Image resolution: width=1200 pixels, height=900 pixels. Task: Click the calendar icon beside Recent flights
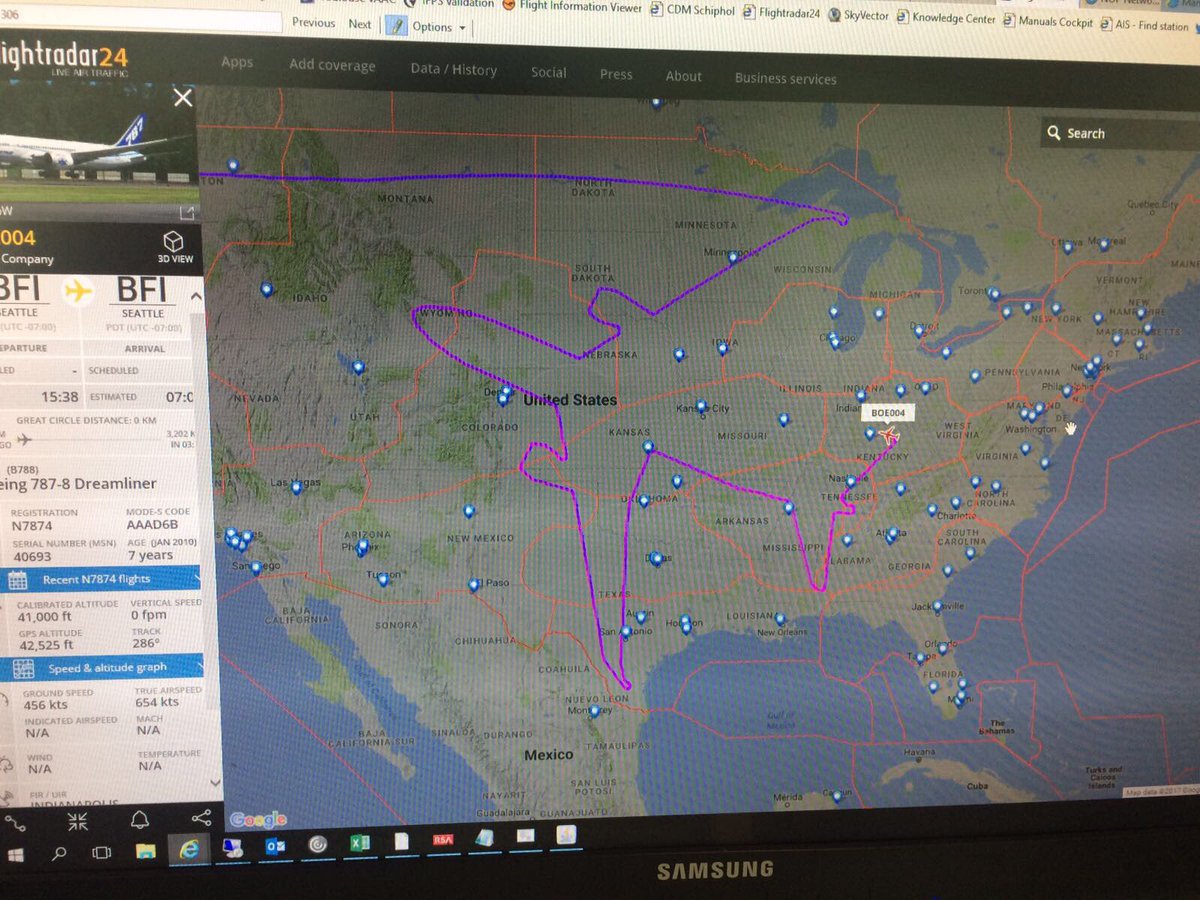coord(17,580)
